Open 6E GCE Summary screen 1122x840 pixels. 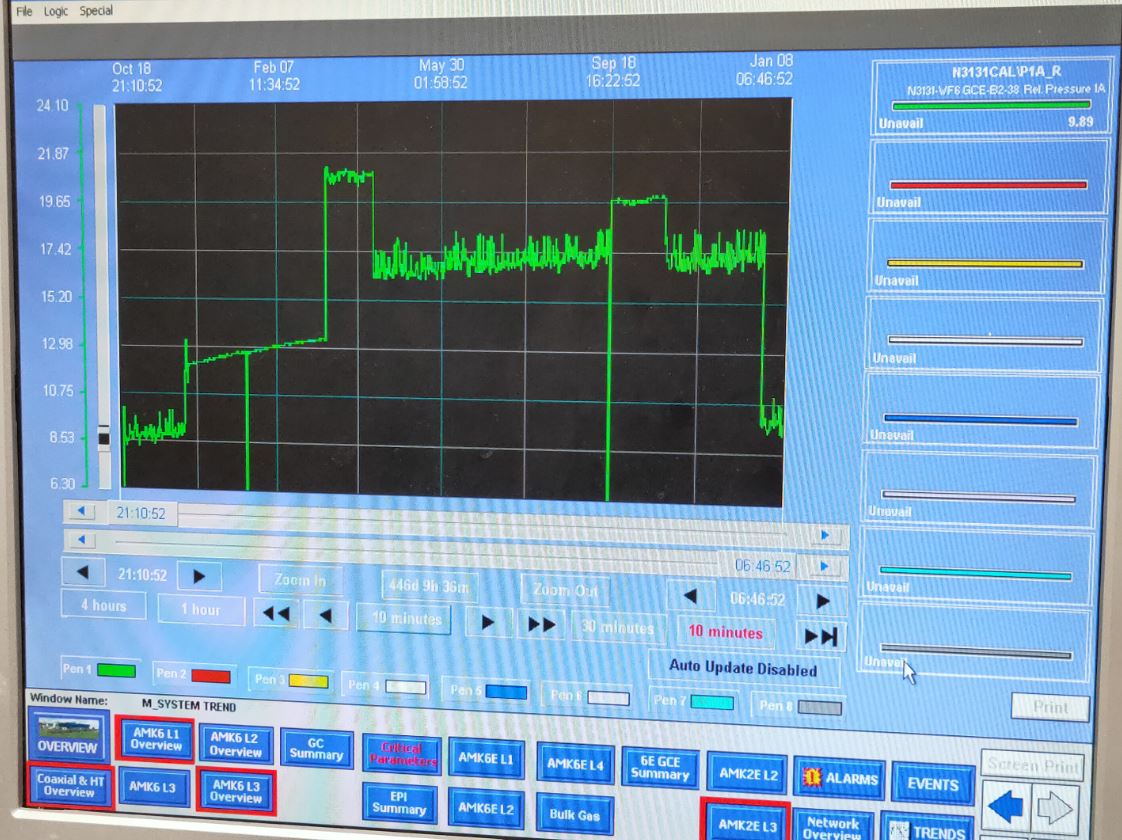[x=660, y=767]
